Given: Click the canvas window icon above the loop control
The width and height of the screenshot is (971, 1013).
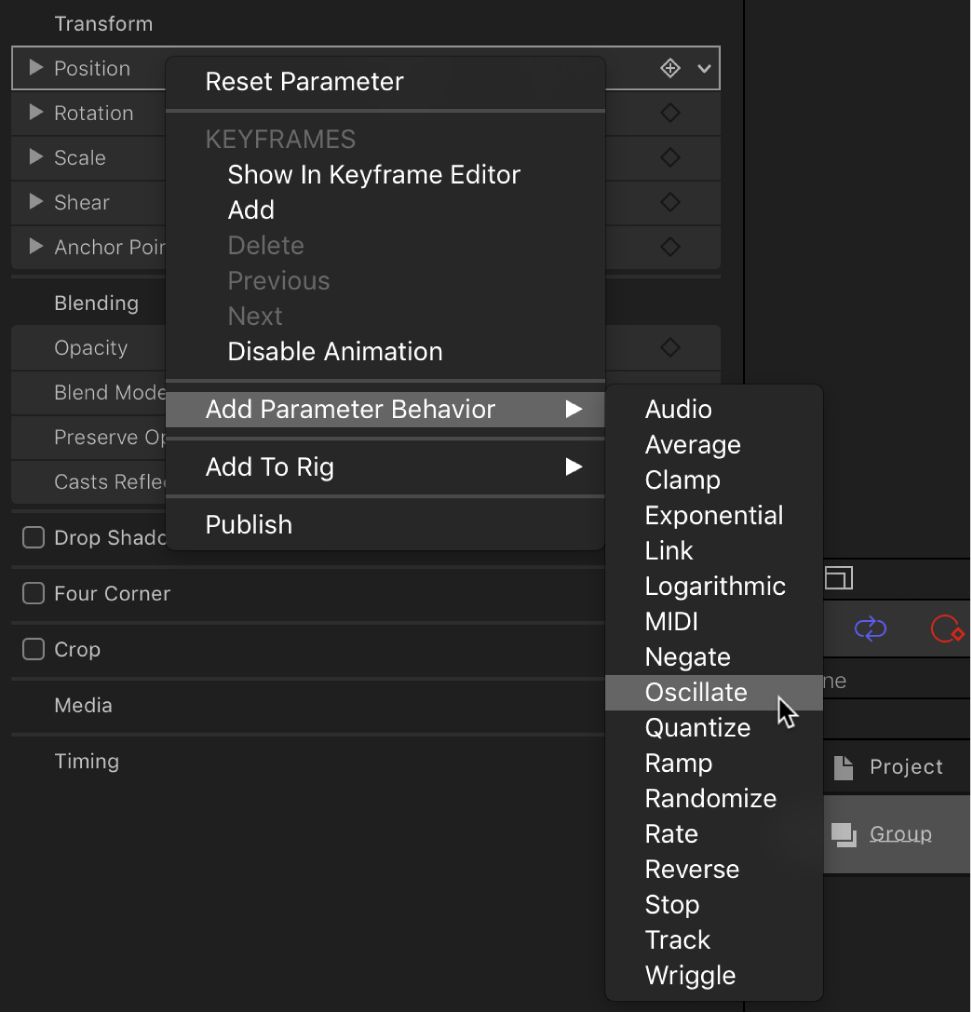Looking at the screenshot, I should (x=839, y=578).
